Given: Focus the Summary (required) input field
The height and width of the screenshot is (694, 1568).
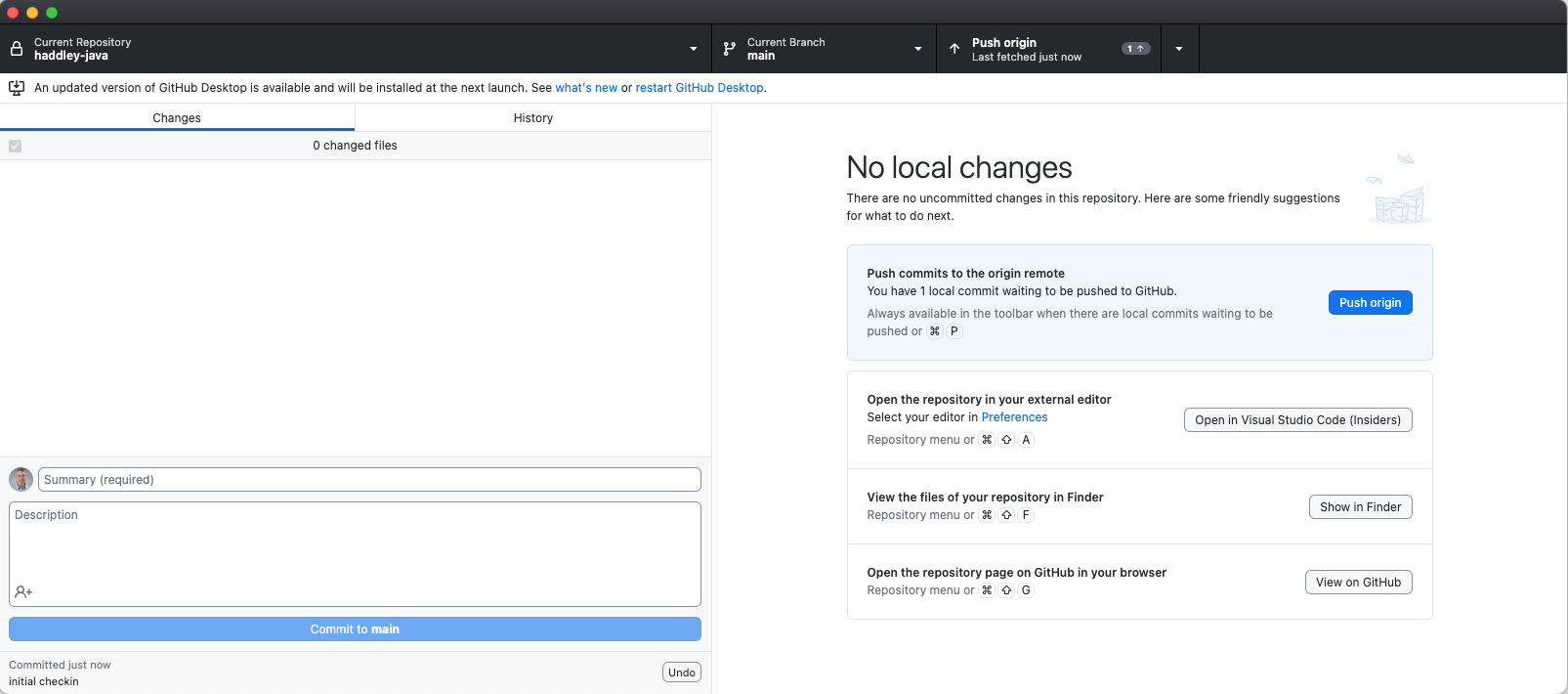Looking at the screenshot, I should [x=369, y=480].
